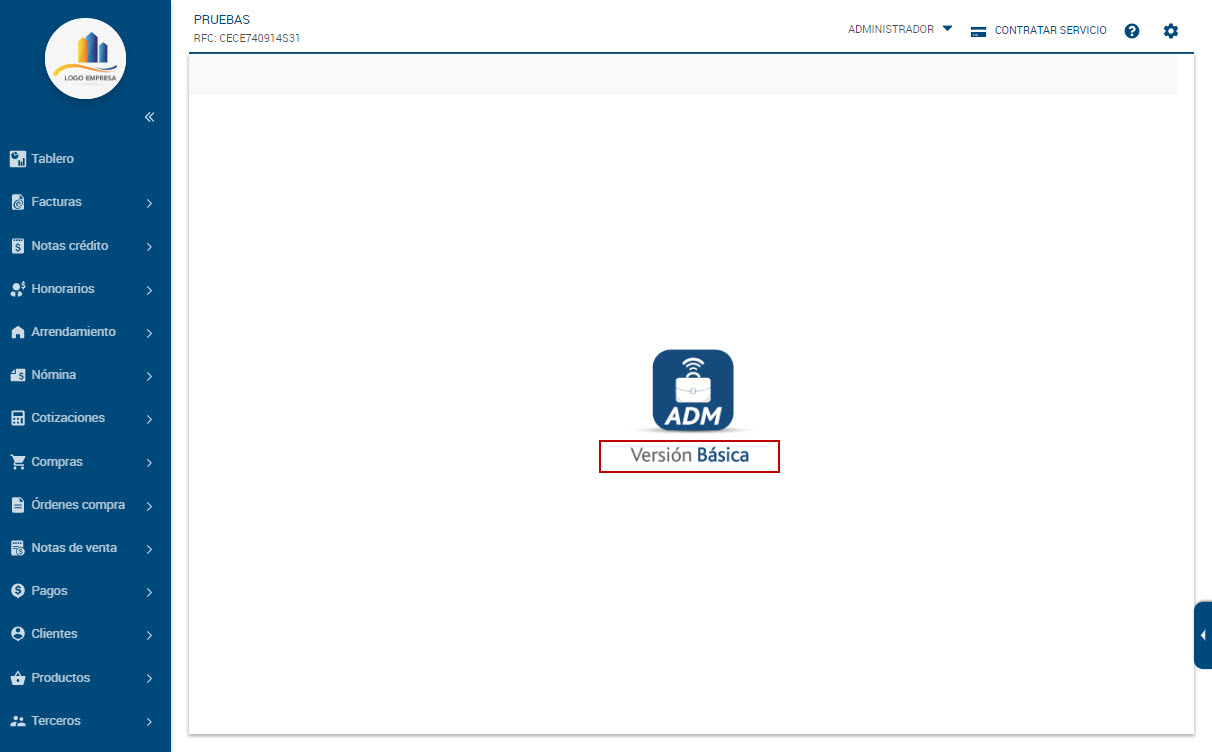Select Órdenes compra in the sidebar

coord(78,505)
